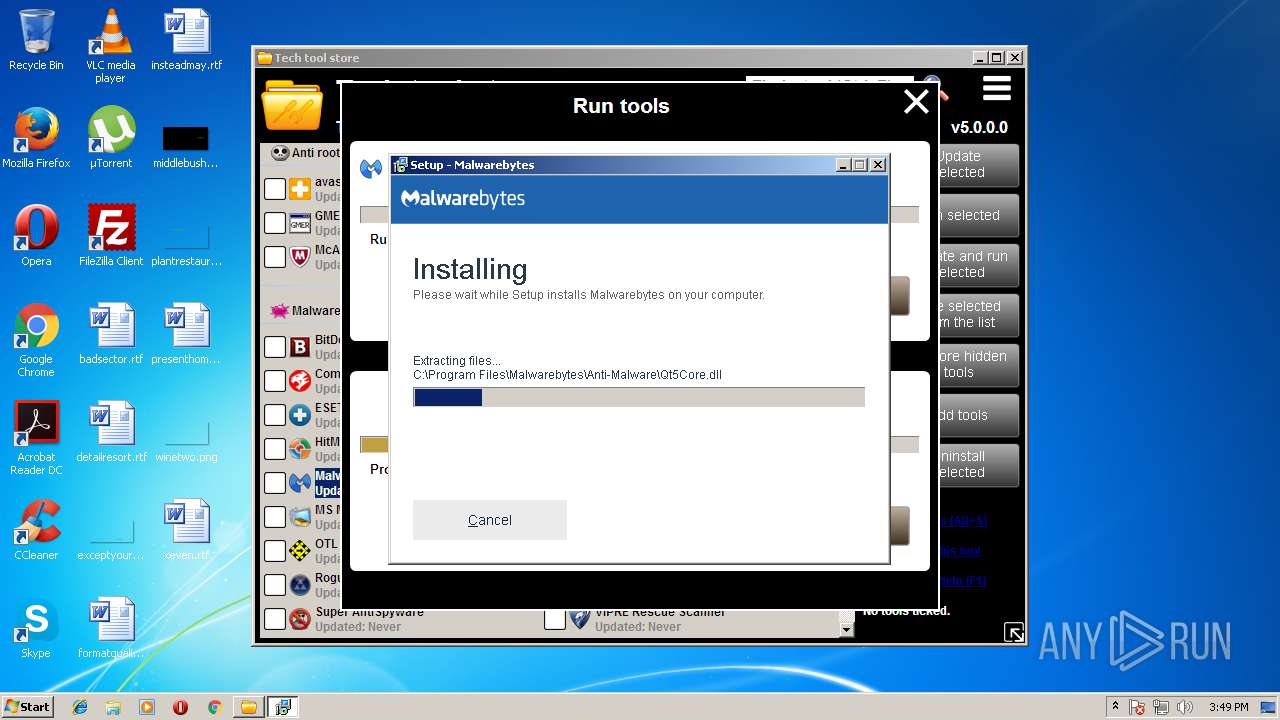The image size is (1280, 720).
Task: Open VLC media player desktop shortcut
Action: pos(111,46)
